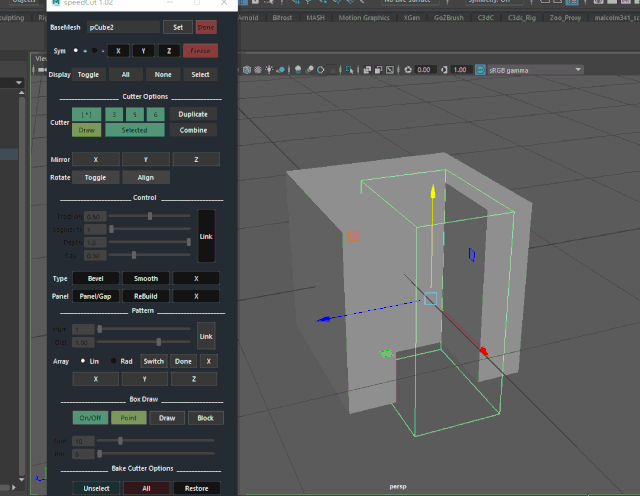The image size is (640, 496).
Task: Click the red X-axis move arrow
Action: [483, 351]
